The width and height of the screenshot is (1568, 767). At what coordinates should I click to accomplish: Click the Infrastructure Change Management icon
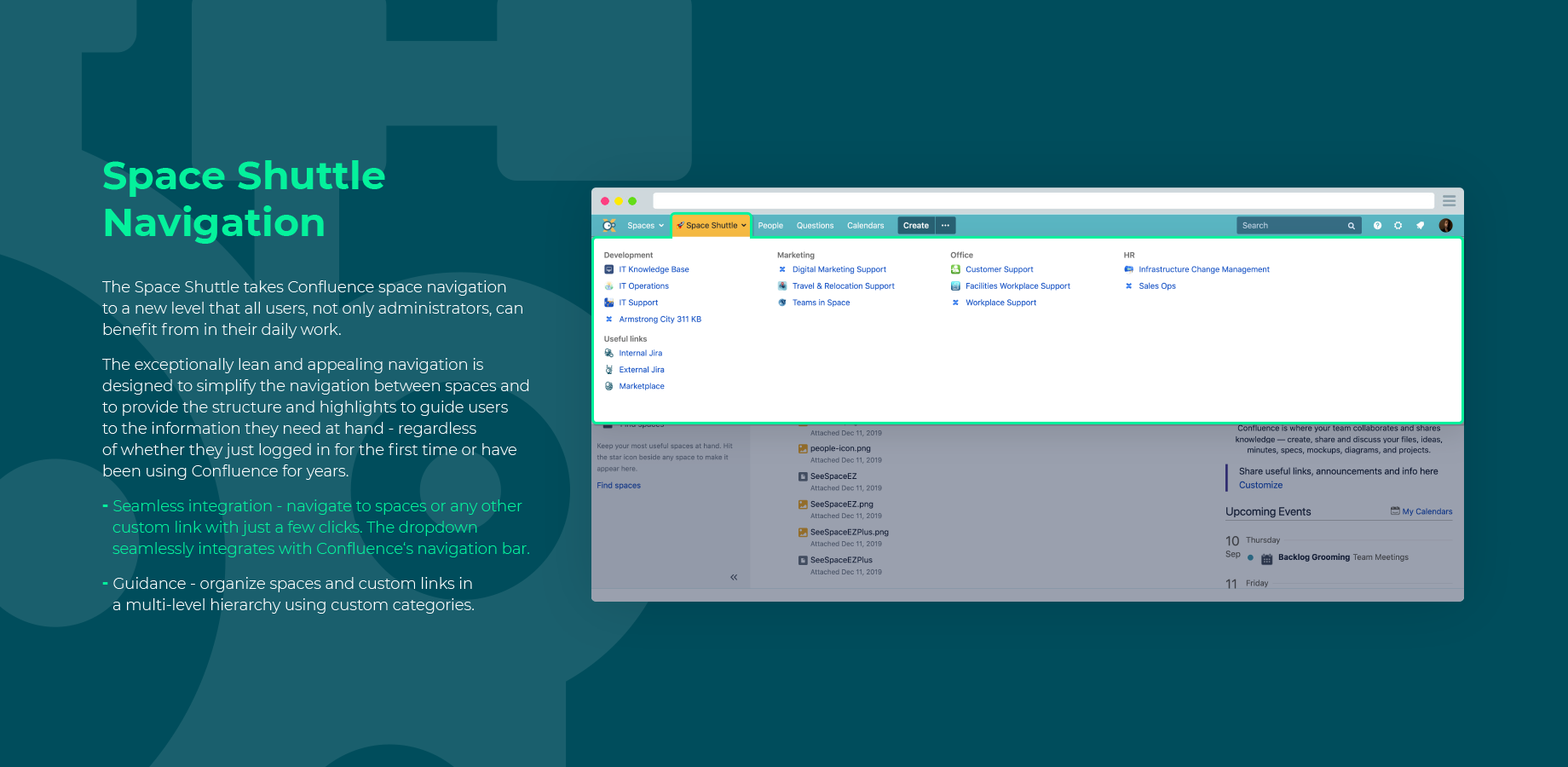tap(1129, 269)
